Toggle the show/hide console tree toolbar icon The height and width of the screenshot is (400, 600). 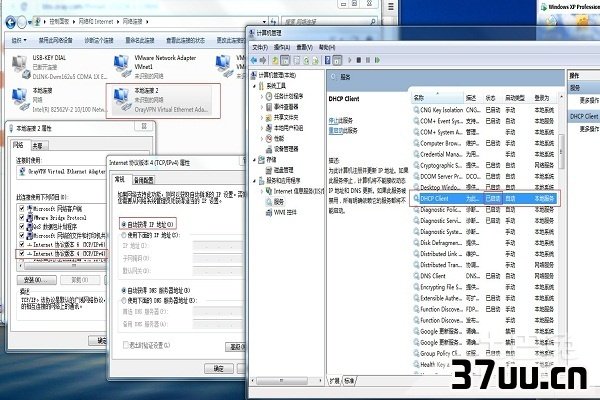click(285, 60)
